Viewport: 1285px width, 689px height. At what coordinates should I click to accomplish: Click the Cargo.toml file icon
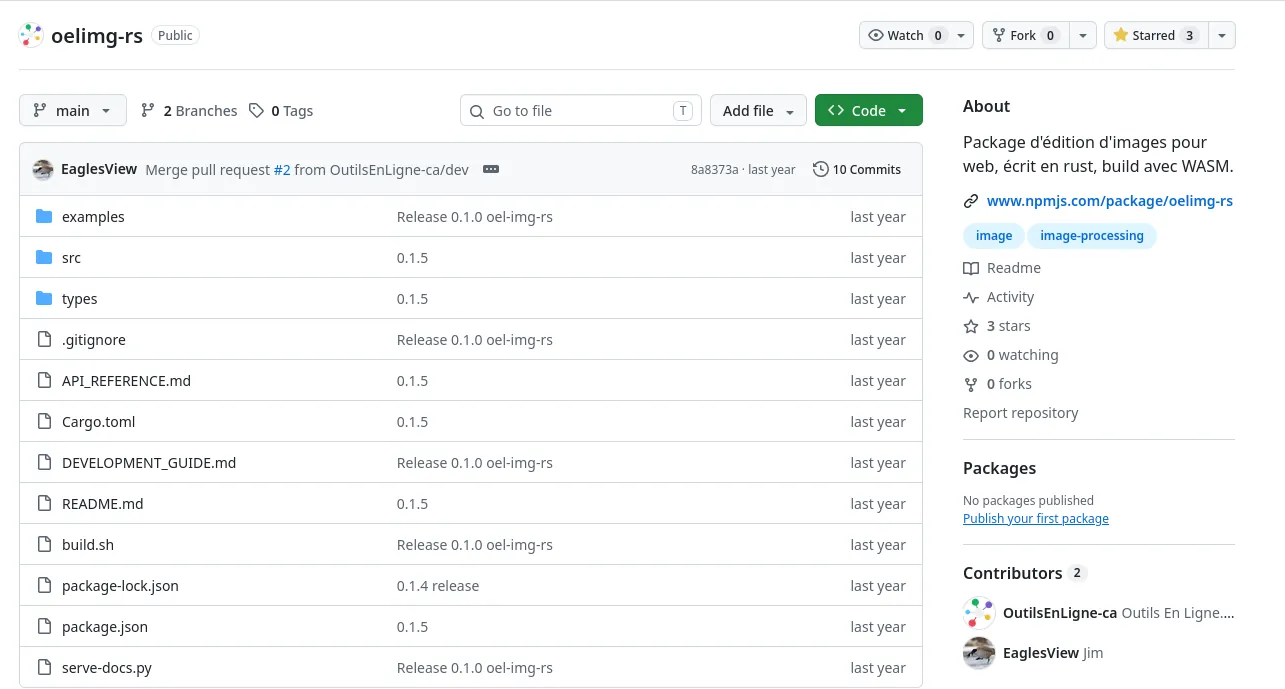(44, 422)
